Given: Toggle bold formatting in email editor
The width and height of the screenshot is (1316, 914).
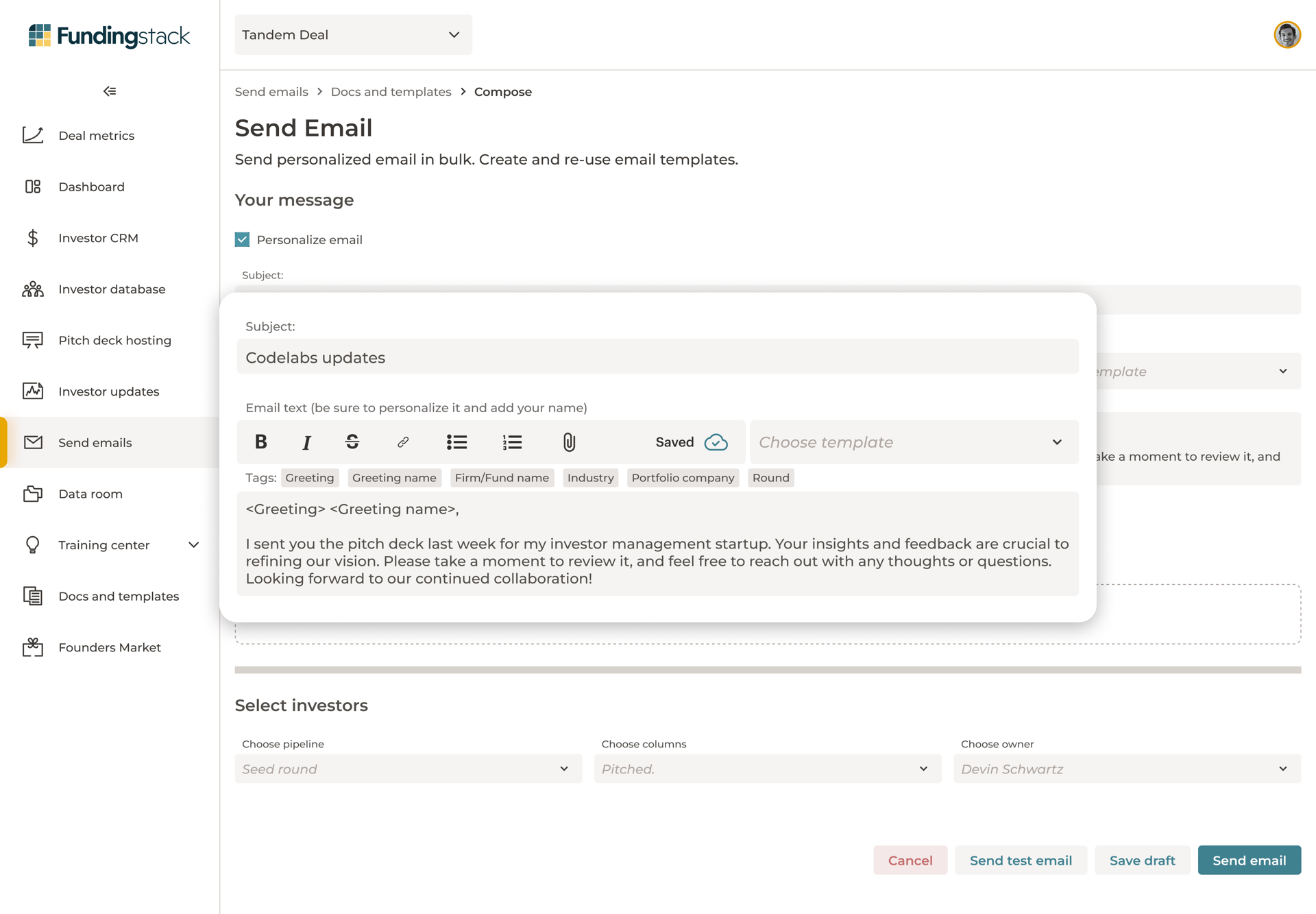Looking at the screenshot, I should [x=260, y=442].
